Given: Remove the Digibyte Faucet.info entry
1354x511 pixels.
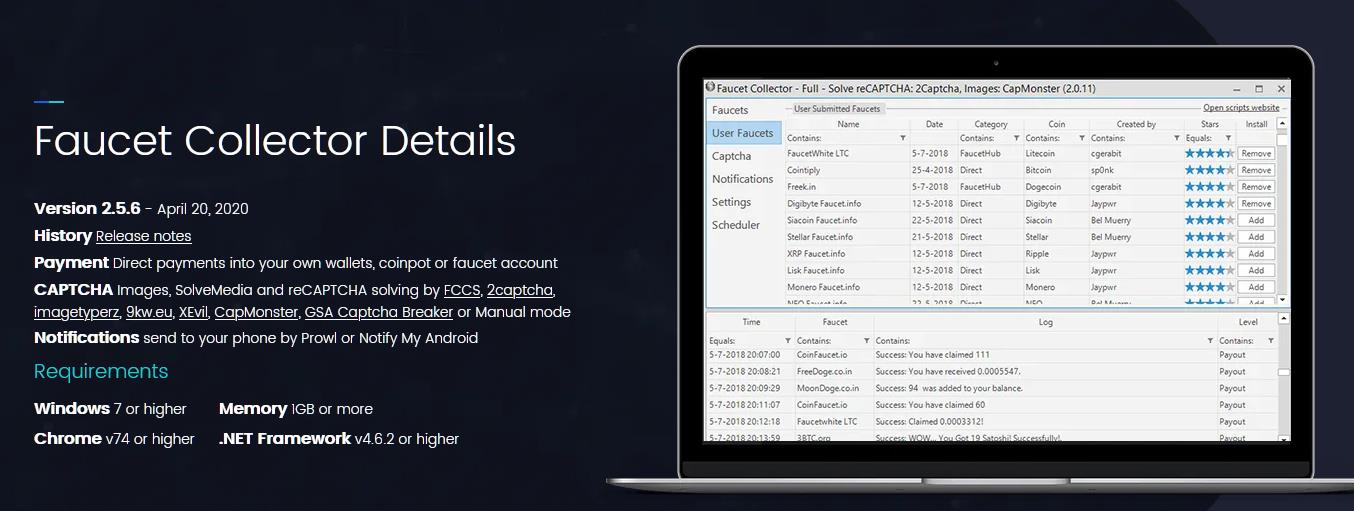Looking at the screenshot, I should (x=1256, y=204).
